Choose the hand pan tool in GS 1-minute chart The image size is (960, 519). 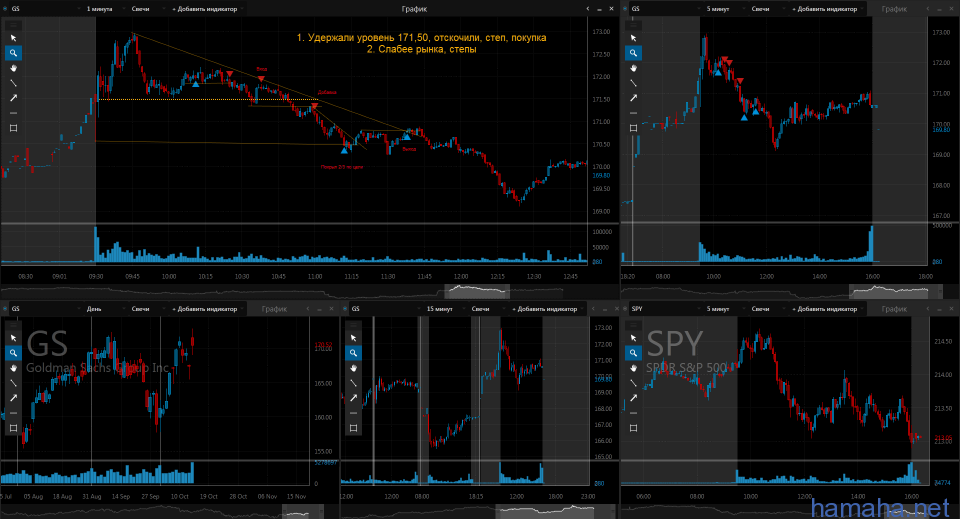click(x=13, y=68)
